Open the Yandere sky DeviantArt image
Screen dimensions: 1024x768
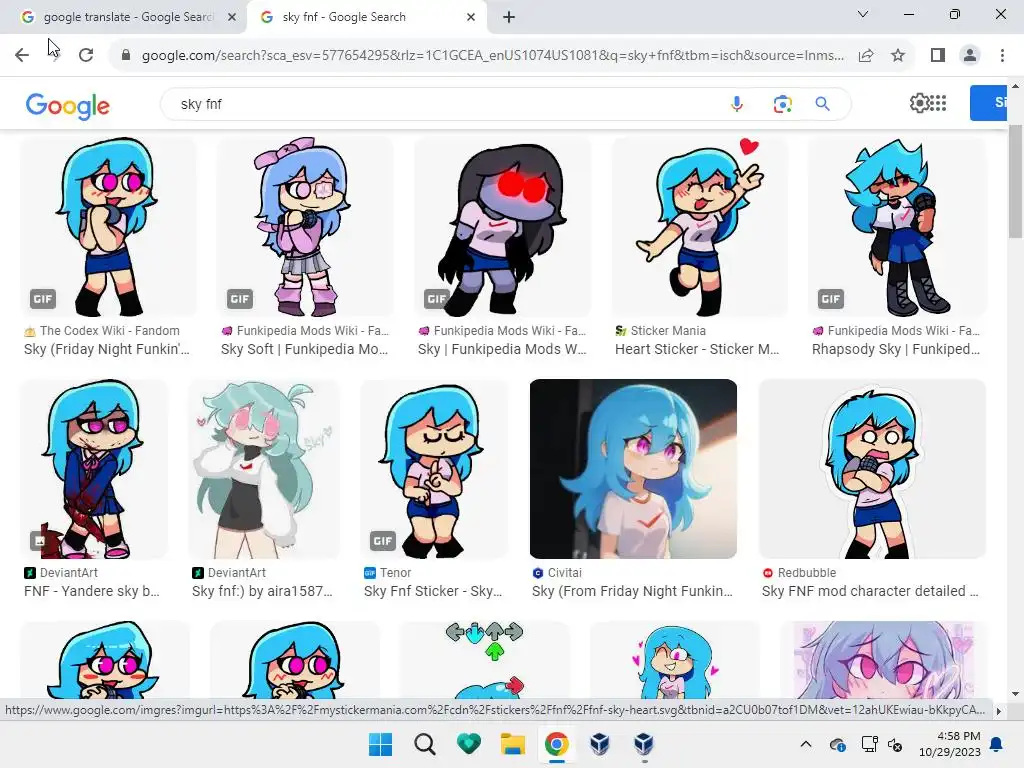[94, 468]
